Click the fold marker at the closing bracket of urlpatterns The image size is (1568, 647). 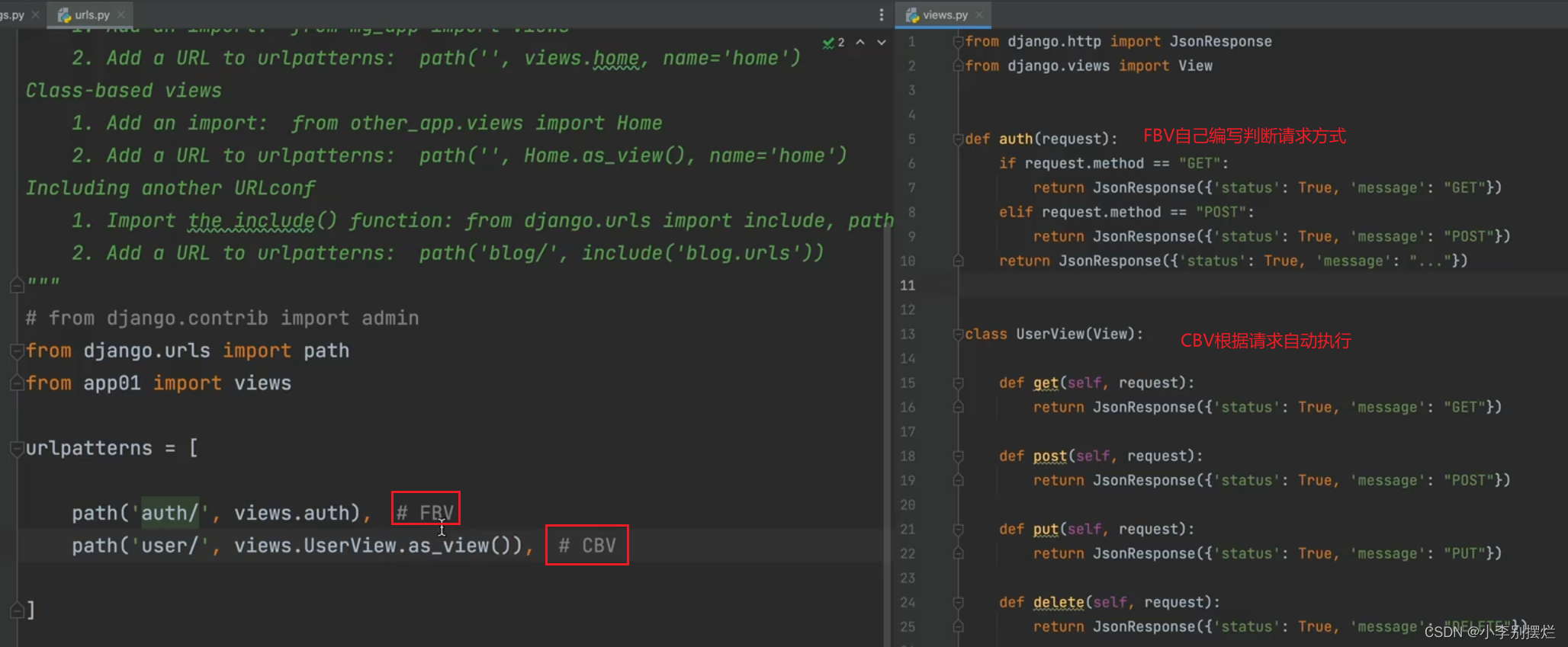click(x=17, y=610)
